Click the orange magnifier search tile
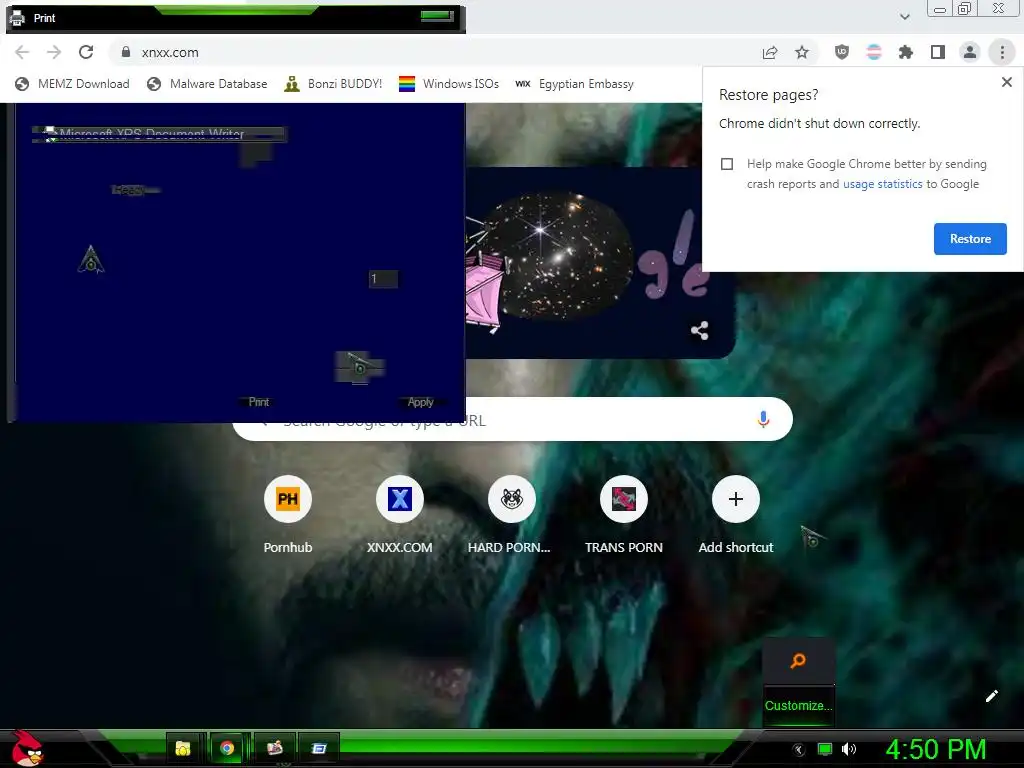 (798, 661)
